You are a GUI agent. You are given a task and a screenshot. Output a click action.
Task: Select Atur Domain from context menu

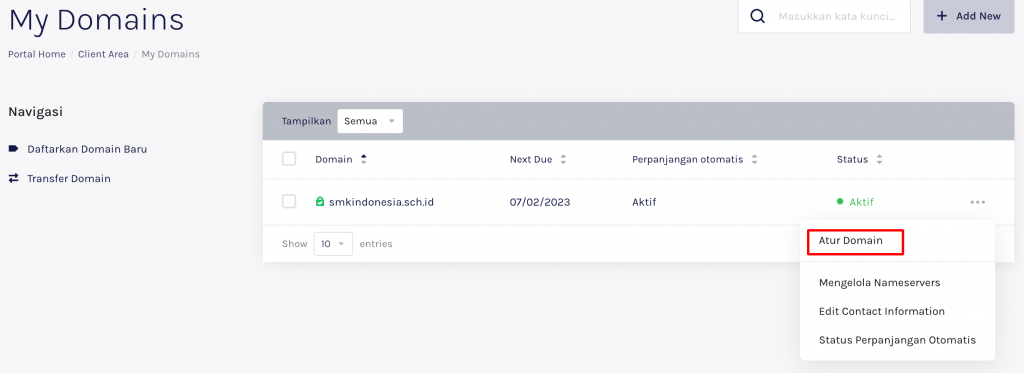(x=850, y=240)
